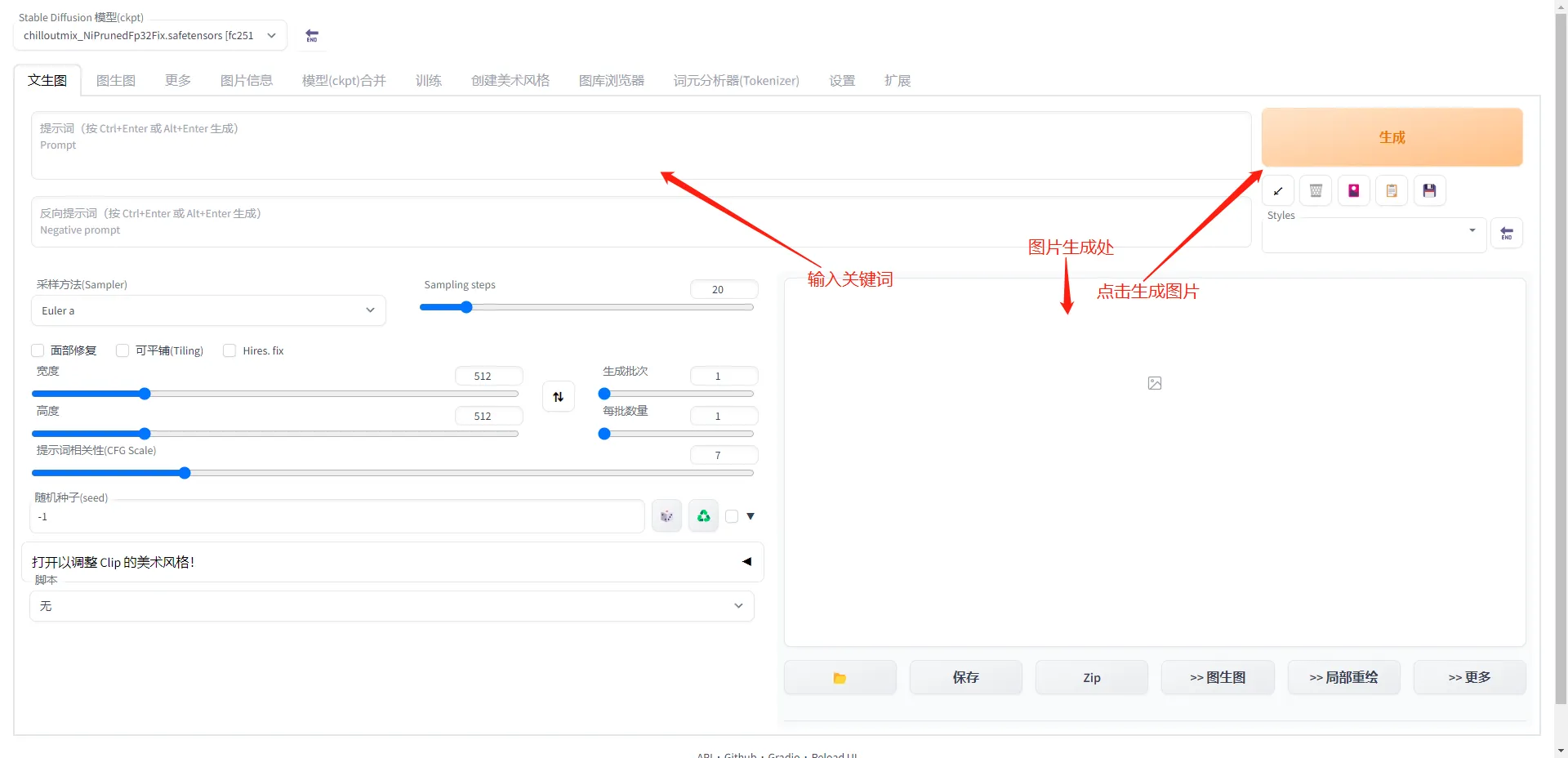Open the 扩展 tab

[898, 80]
